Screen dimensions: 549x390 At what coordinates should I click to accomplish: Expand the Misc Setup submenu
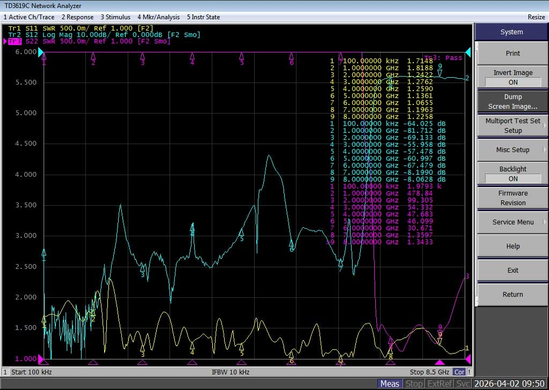[x=512, y=150]
